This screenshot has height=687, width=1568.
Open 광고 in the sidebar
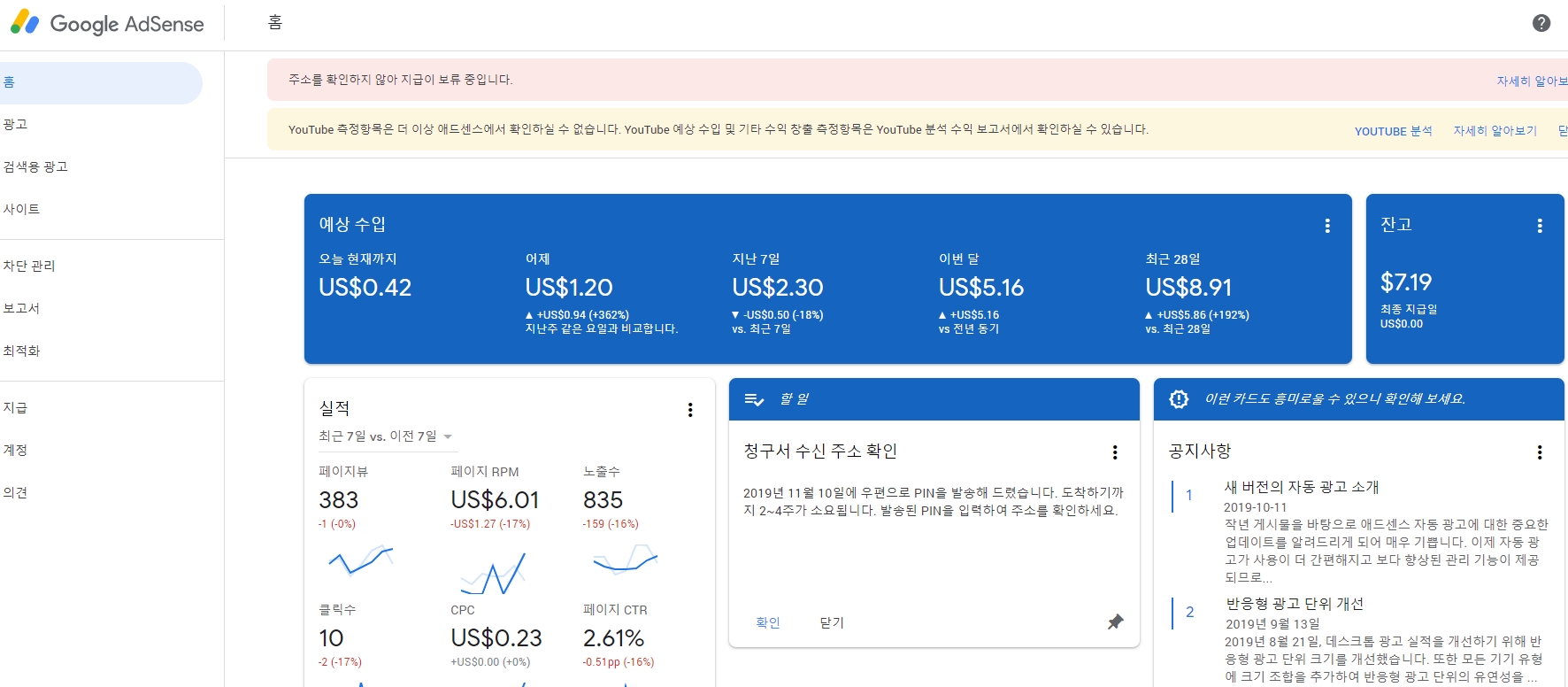(15, 125)
